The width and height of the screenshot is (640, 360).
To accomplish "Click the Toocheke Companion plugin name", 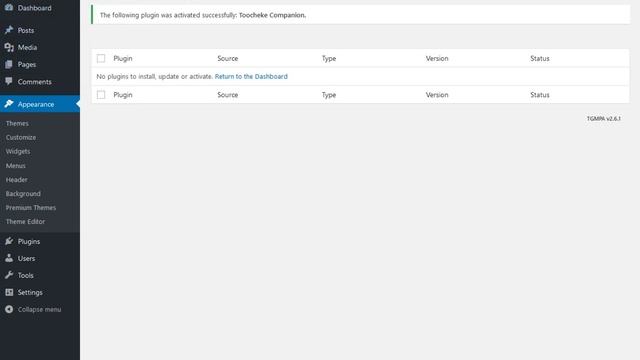I will 272,15.
